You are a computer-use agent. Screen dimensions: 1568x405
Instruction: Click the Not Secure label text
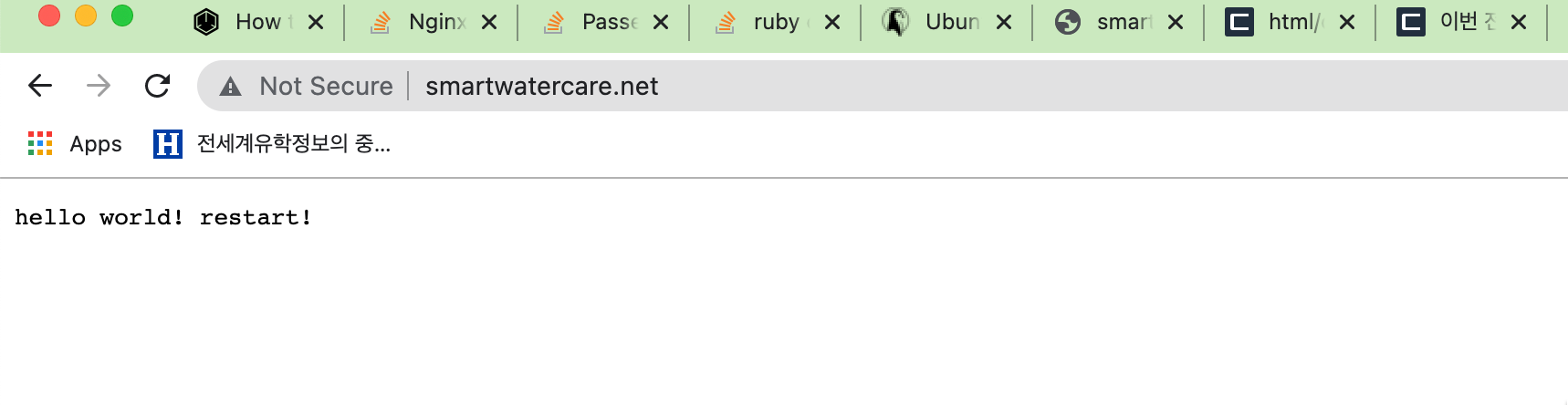[x=326, y=86]
